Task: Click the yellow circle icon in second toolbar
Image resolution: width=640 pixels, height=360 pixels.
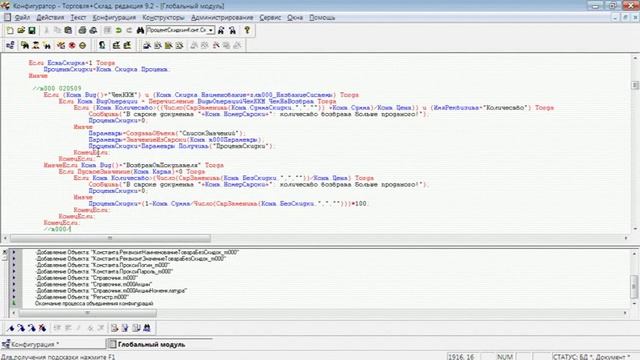Action: click(82, 45)
